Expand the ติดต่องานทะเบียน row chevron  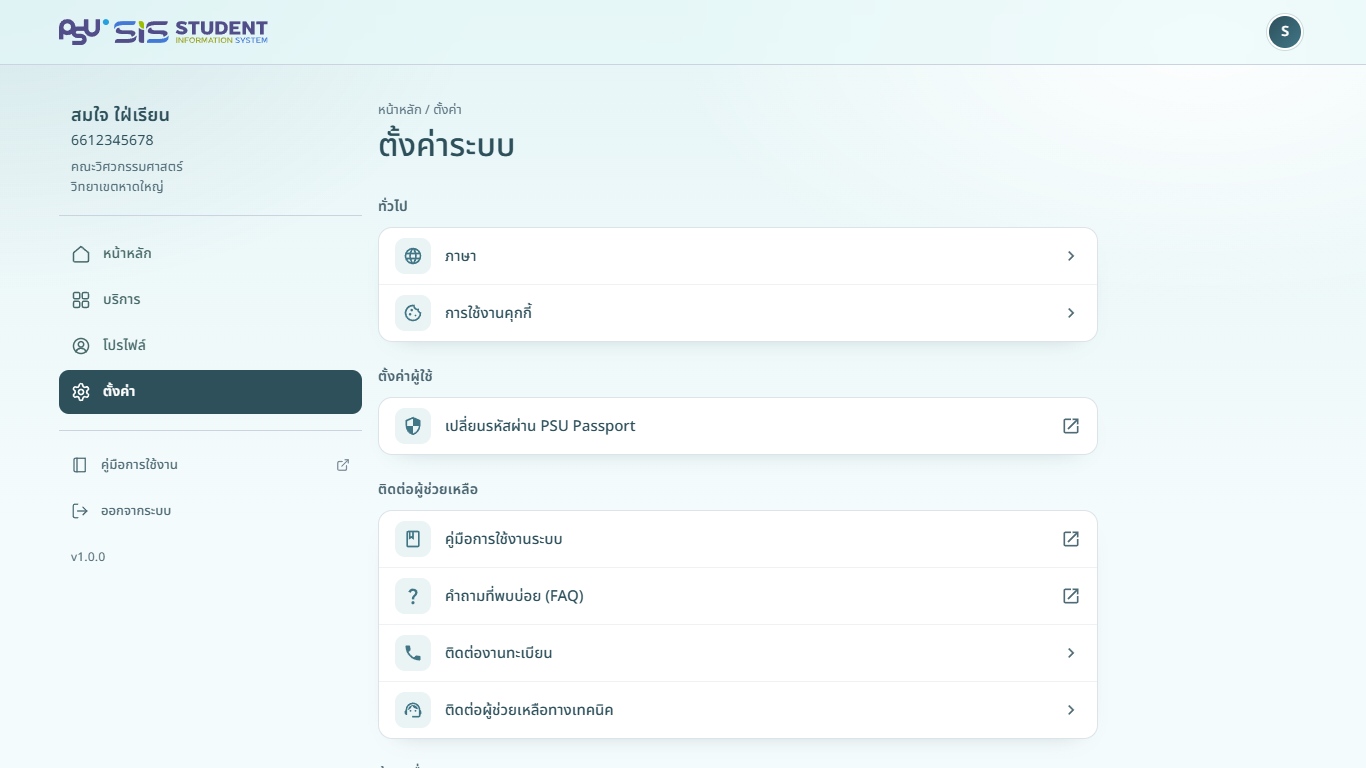tap(1071, 653)
